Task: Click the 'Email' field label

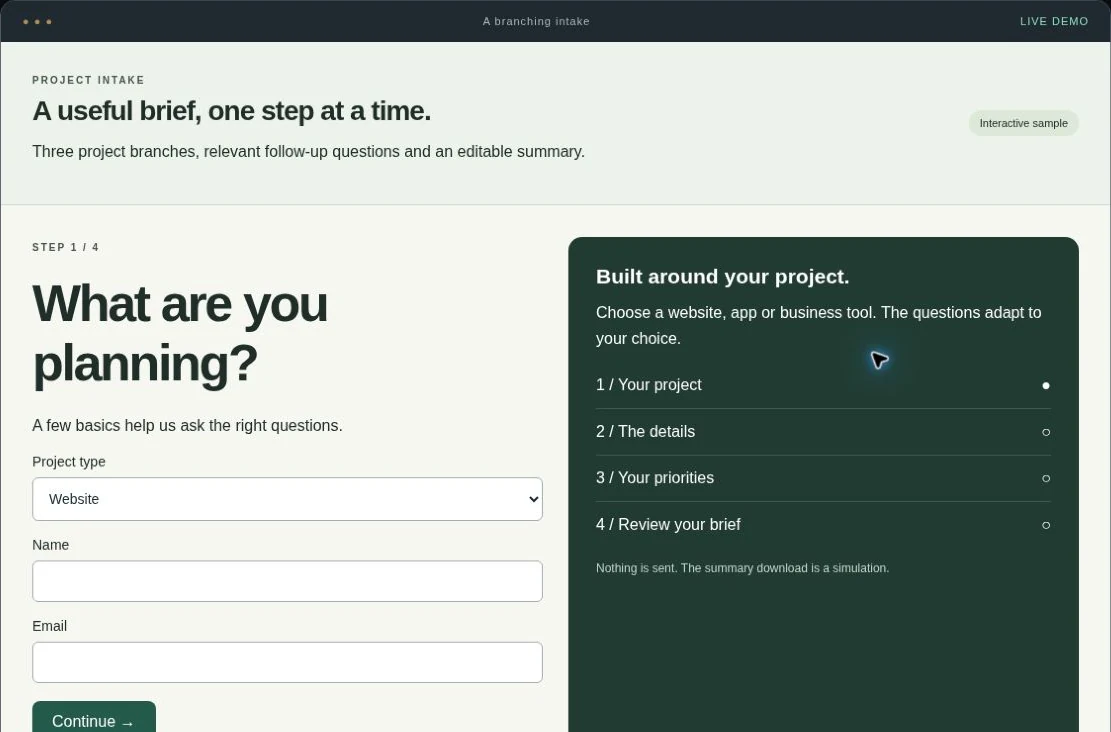Action: point(50,626)
